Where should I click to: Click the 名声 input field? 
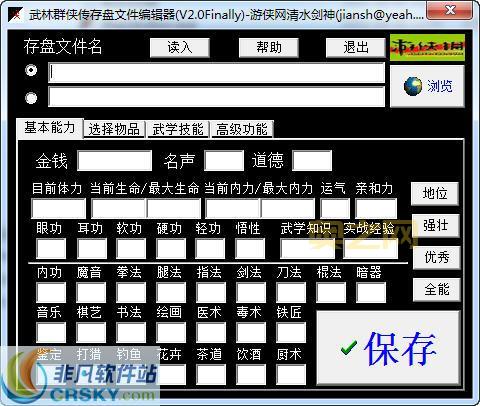224,161
